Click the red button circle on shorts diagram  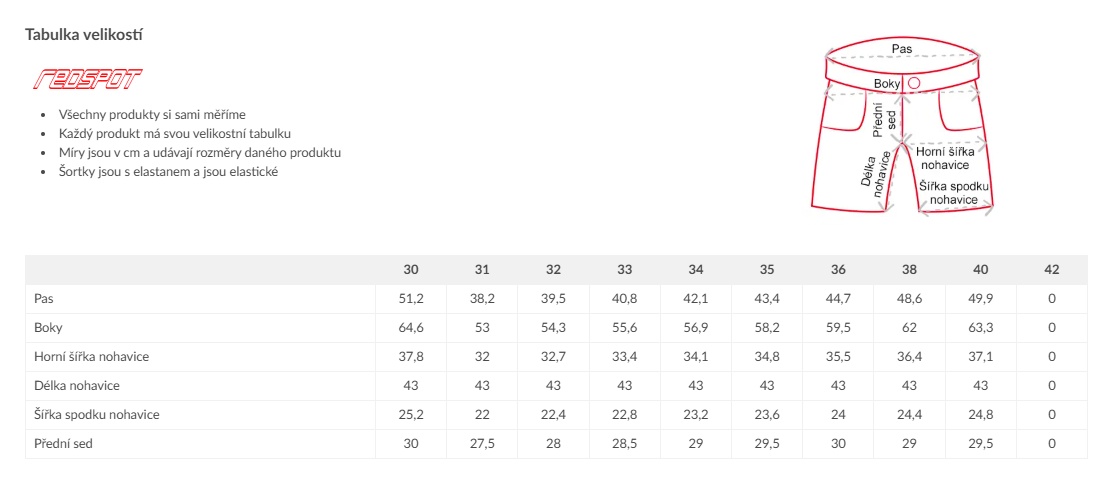pos(913,83)
